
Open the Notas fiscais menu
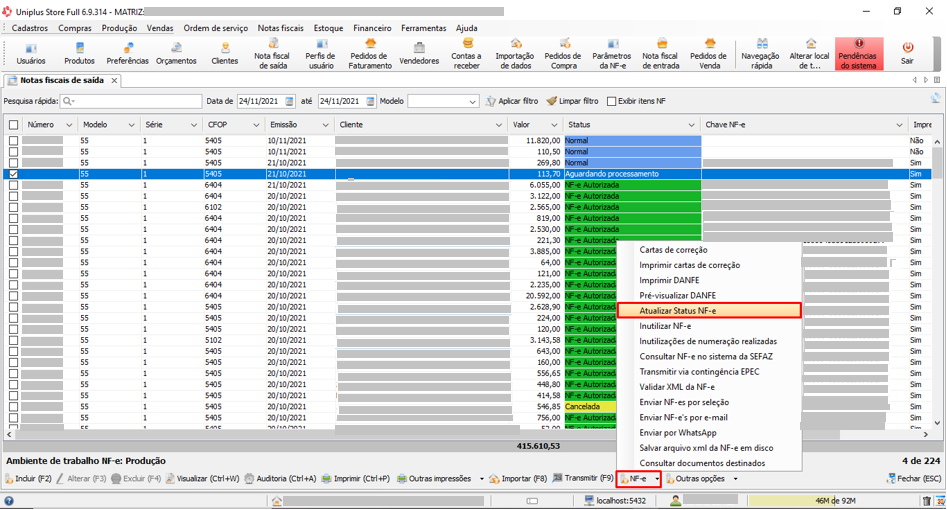click(281, 28)
